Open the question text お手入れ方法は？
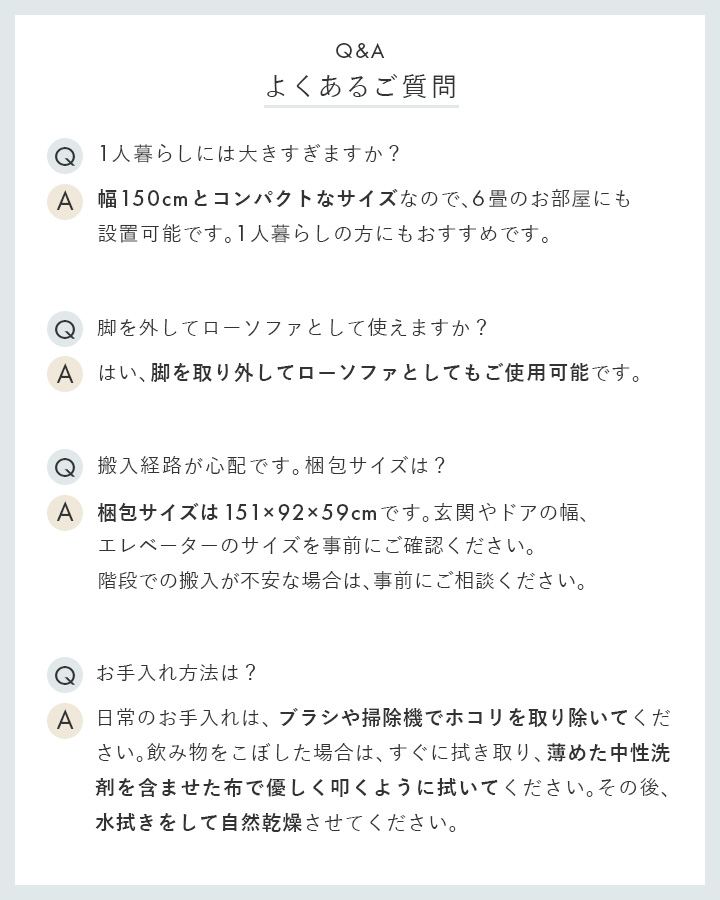 (x=179, y=673)
